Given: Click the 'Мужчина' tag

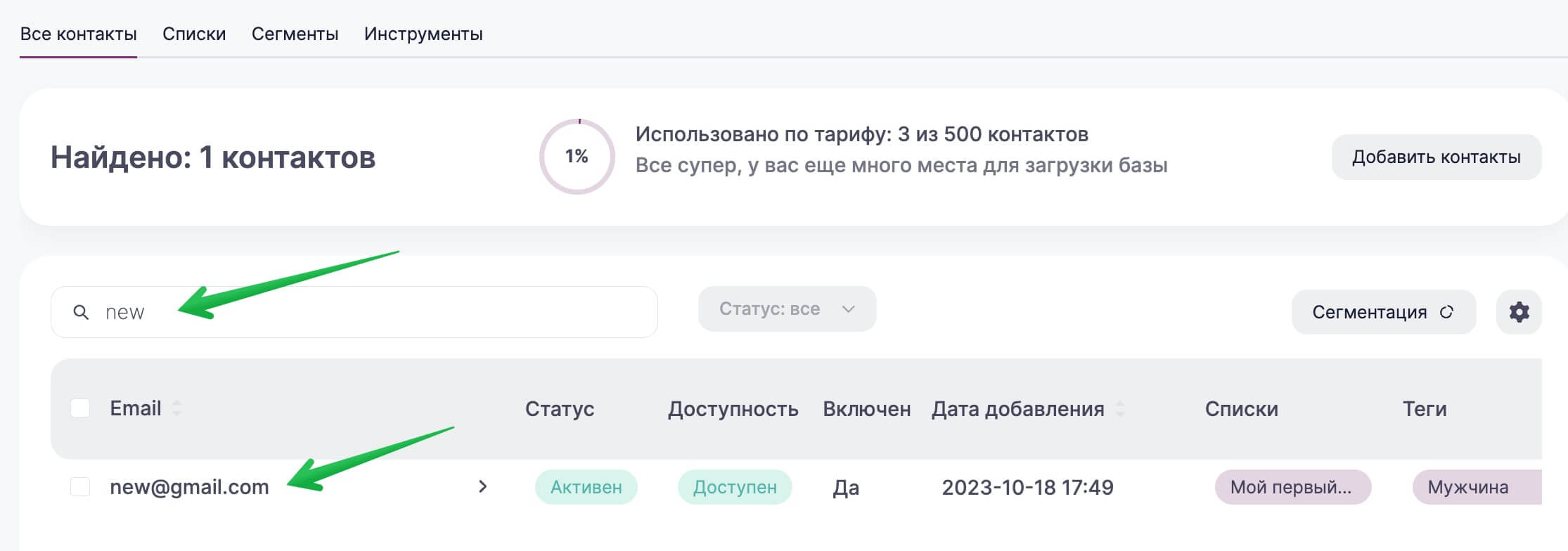Looking at the screenshot, I should tap(1477, 487).
